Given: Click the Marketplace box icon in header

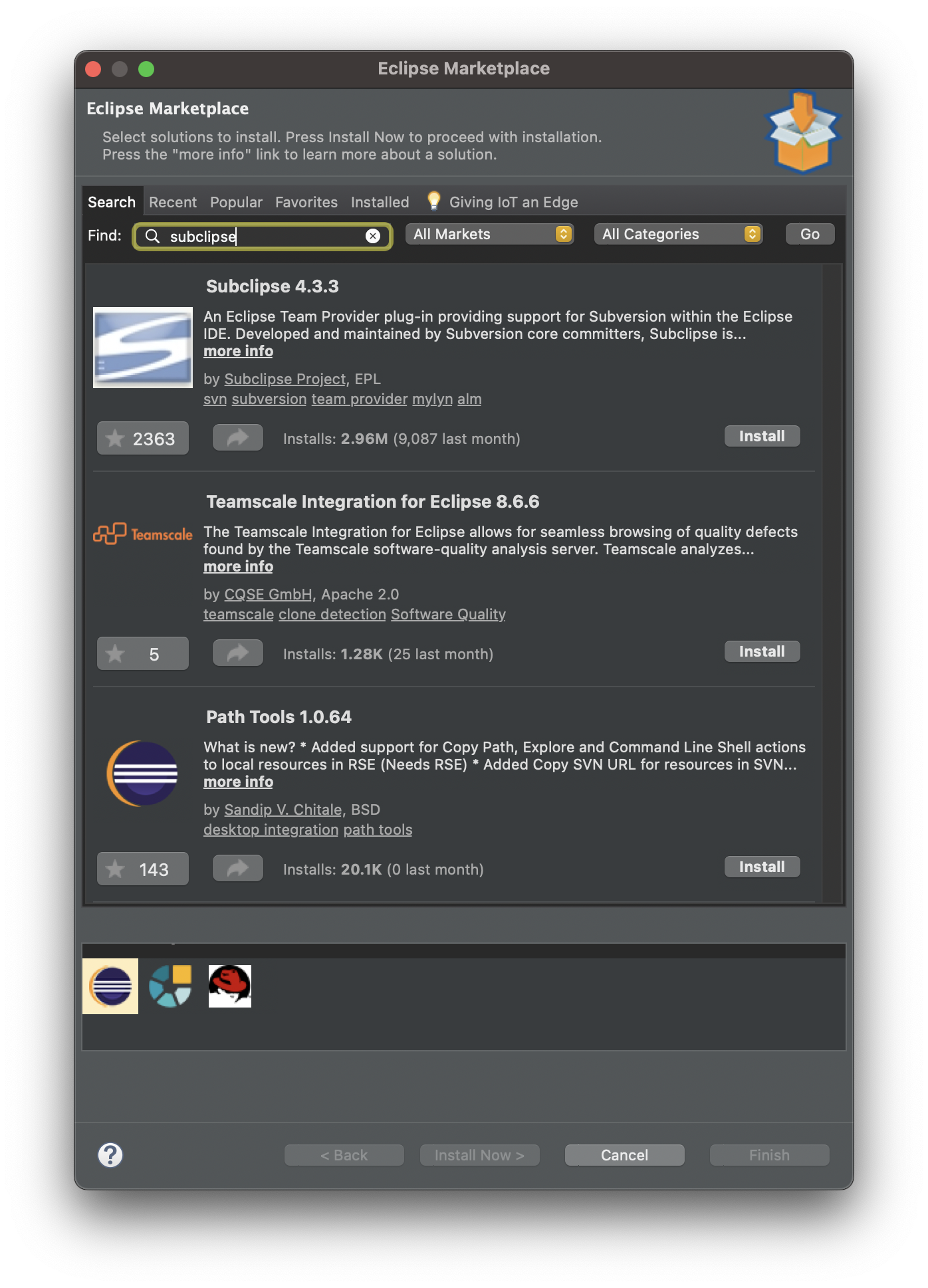Looking at the screenshot, I should [x=803, y=132].
